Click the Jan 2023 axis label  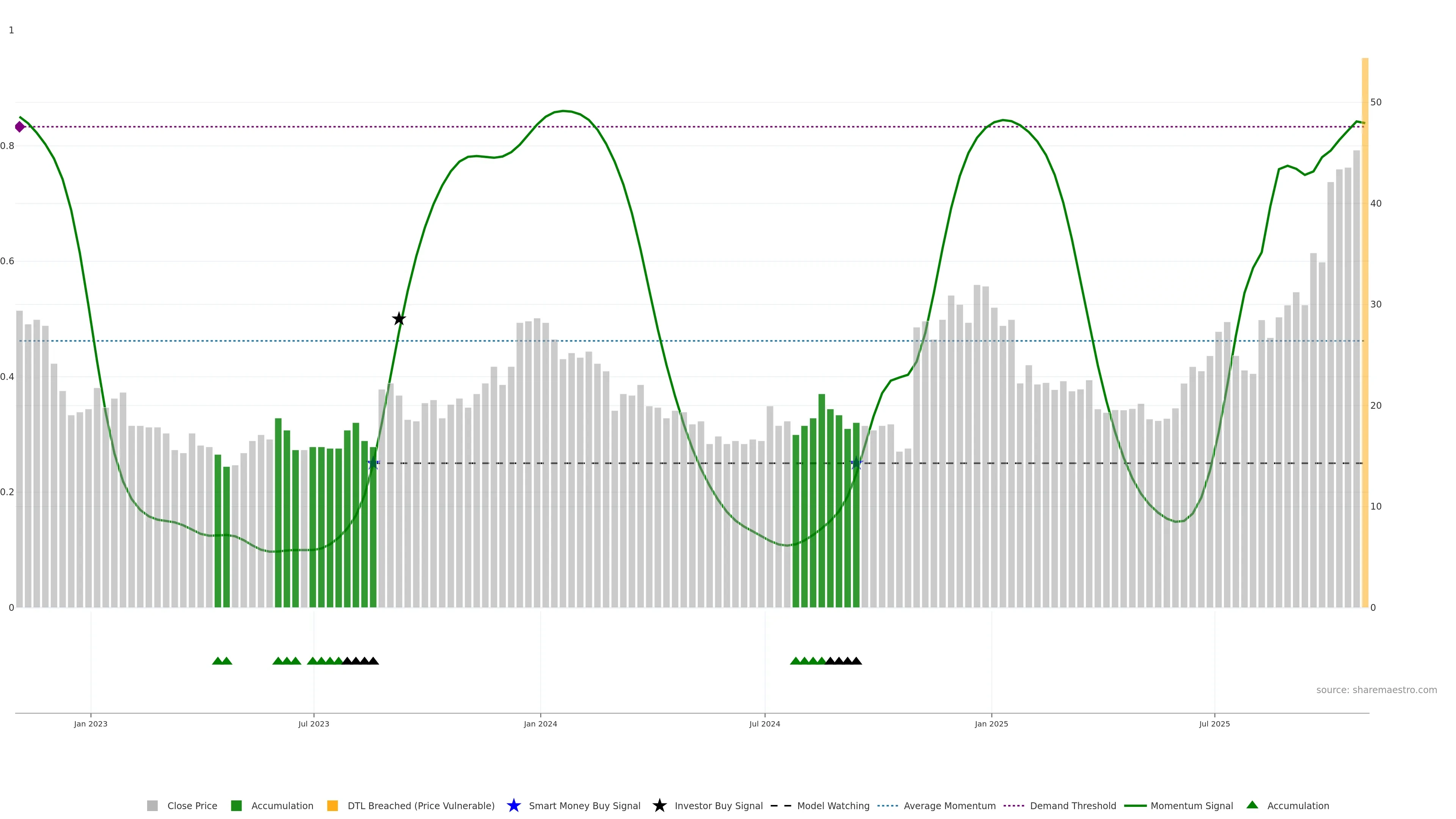[x=91, y=723]
